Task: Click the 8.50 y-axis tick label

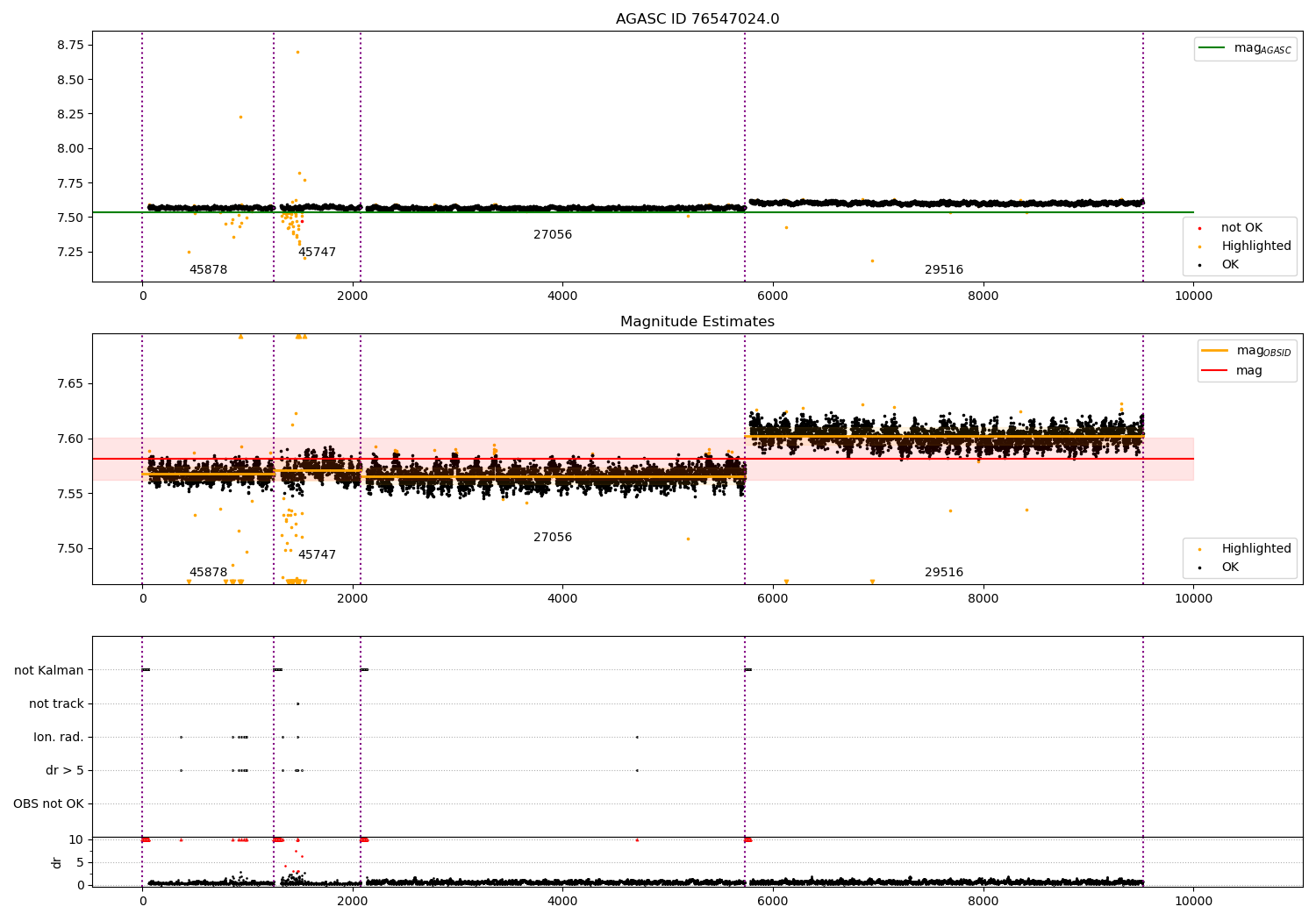Action: [x=70, y=80]
